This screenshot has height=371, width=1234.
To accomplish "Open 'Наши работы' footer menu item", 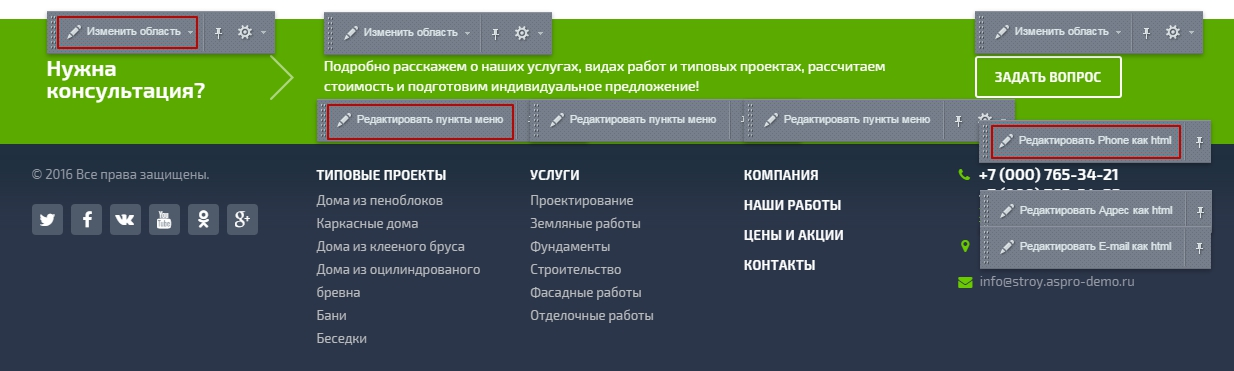I will 792,205.
